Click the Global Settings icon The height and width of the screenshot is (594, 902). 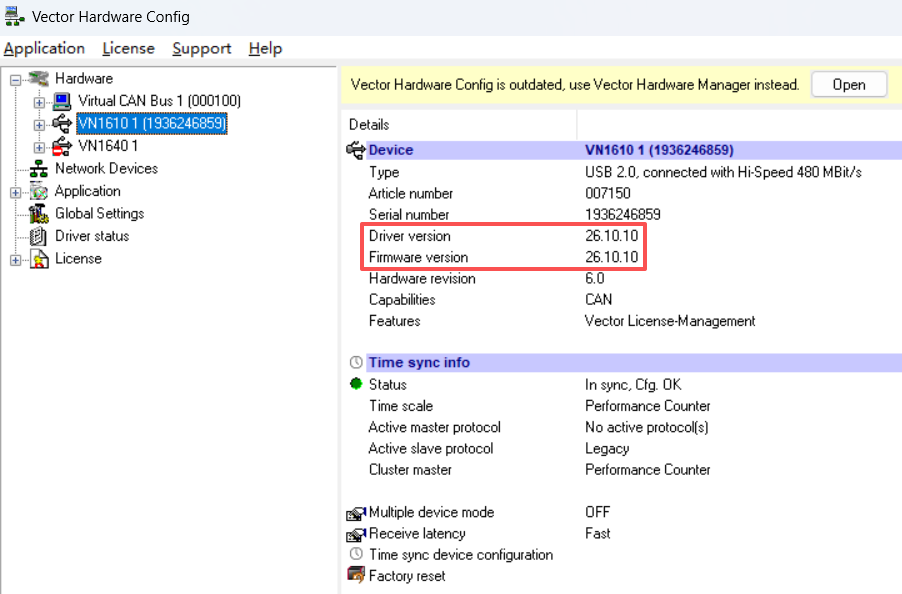(39, 213)
